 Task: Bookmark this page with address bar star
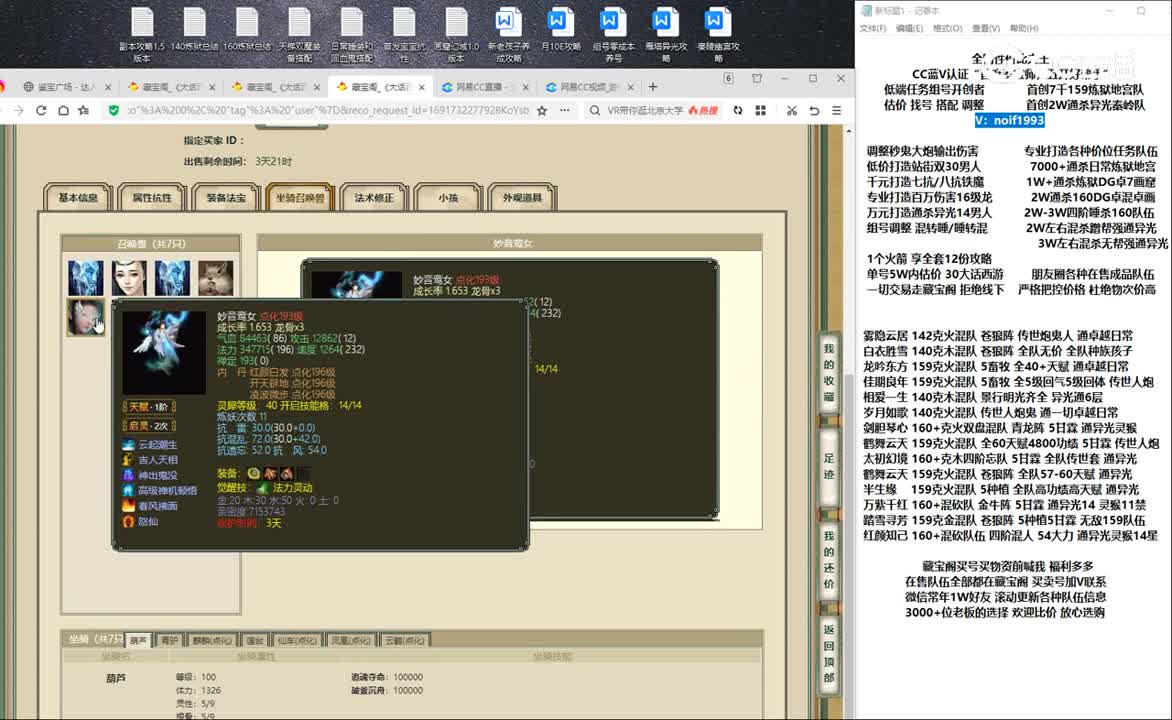point(542,111)
